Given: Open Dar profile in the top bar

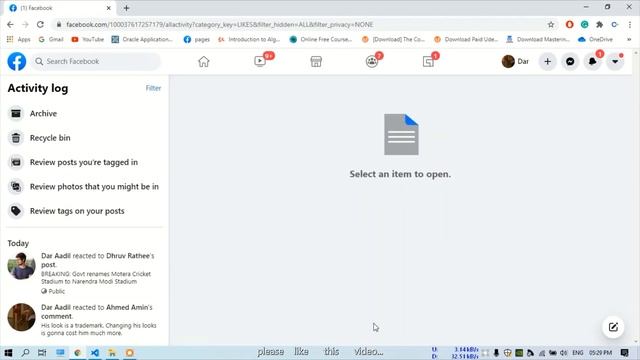Looking at the screenshot, I should (516, 62).
